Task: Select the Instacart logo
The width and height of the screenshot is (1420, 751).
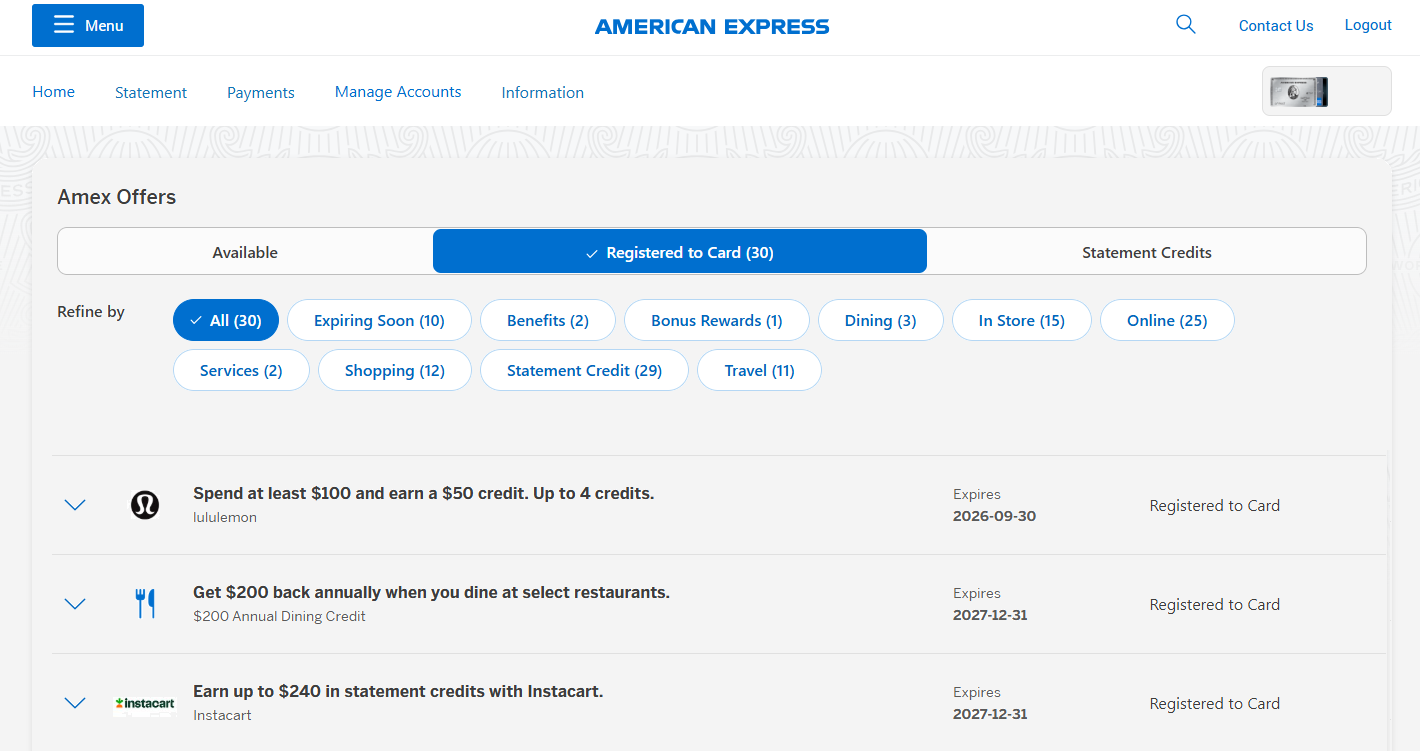Action: (x=143, y=703)
